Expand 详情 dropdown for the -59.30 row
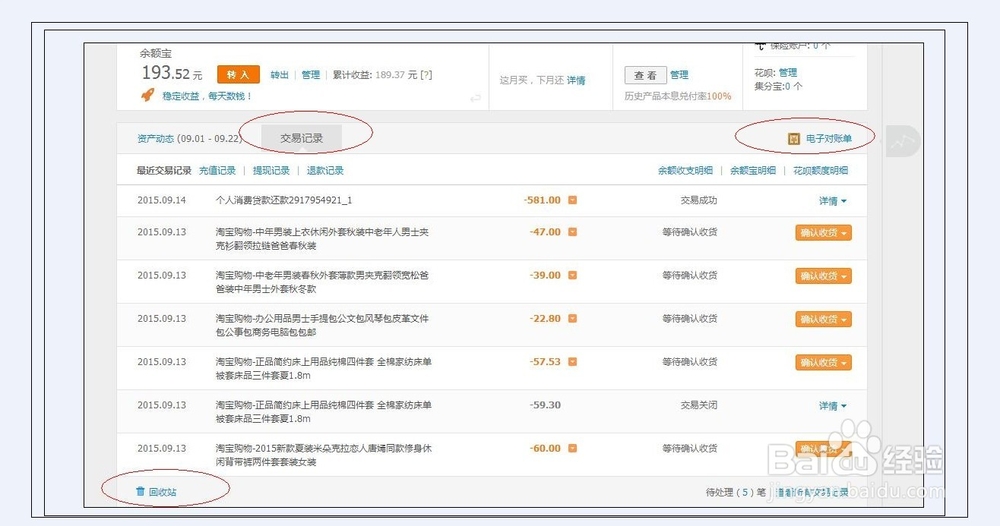The height and width of the screenshot is (526, 1000). coord(833,405)
